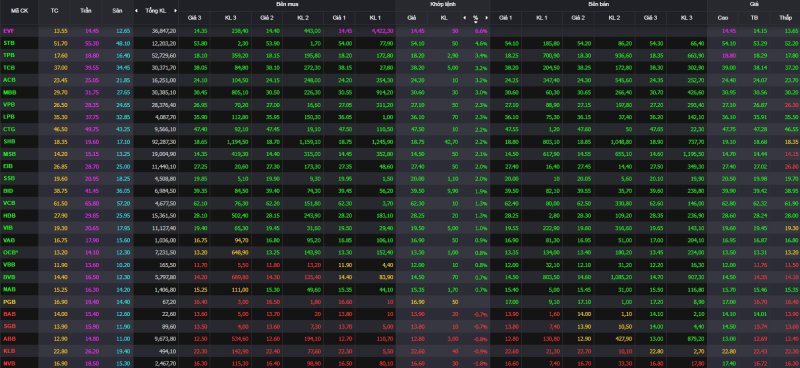Image resolution: width=800 pixels, height=368 pixels.
Task: Open STB stock ticker details
Action: pos(8,43)
